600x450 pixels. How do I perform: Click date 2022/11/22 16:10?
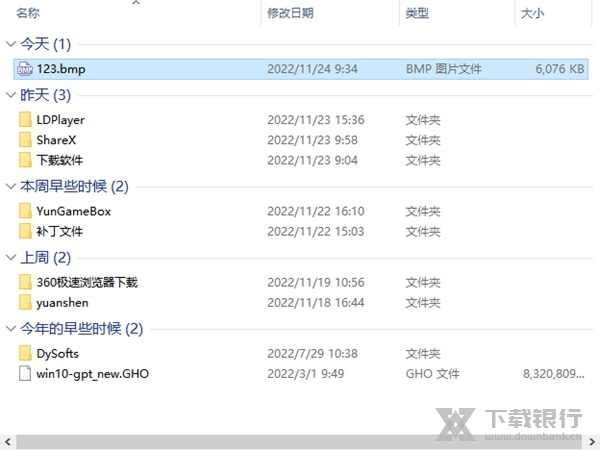pyautogui.click(x=316, y=211)
